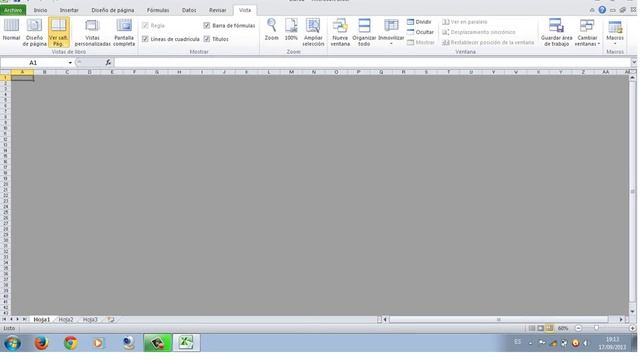Switch to the Insertar tab
The height and width of the screenshot is (360, 640).
[69, 10]
